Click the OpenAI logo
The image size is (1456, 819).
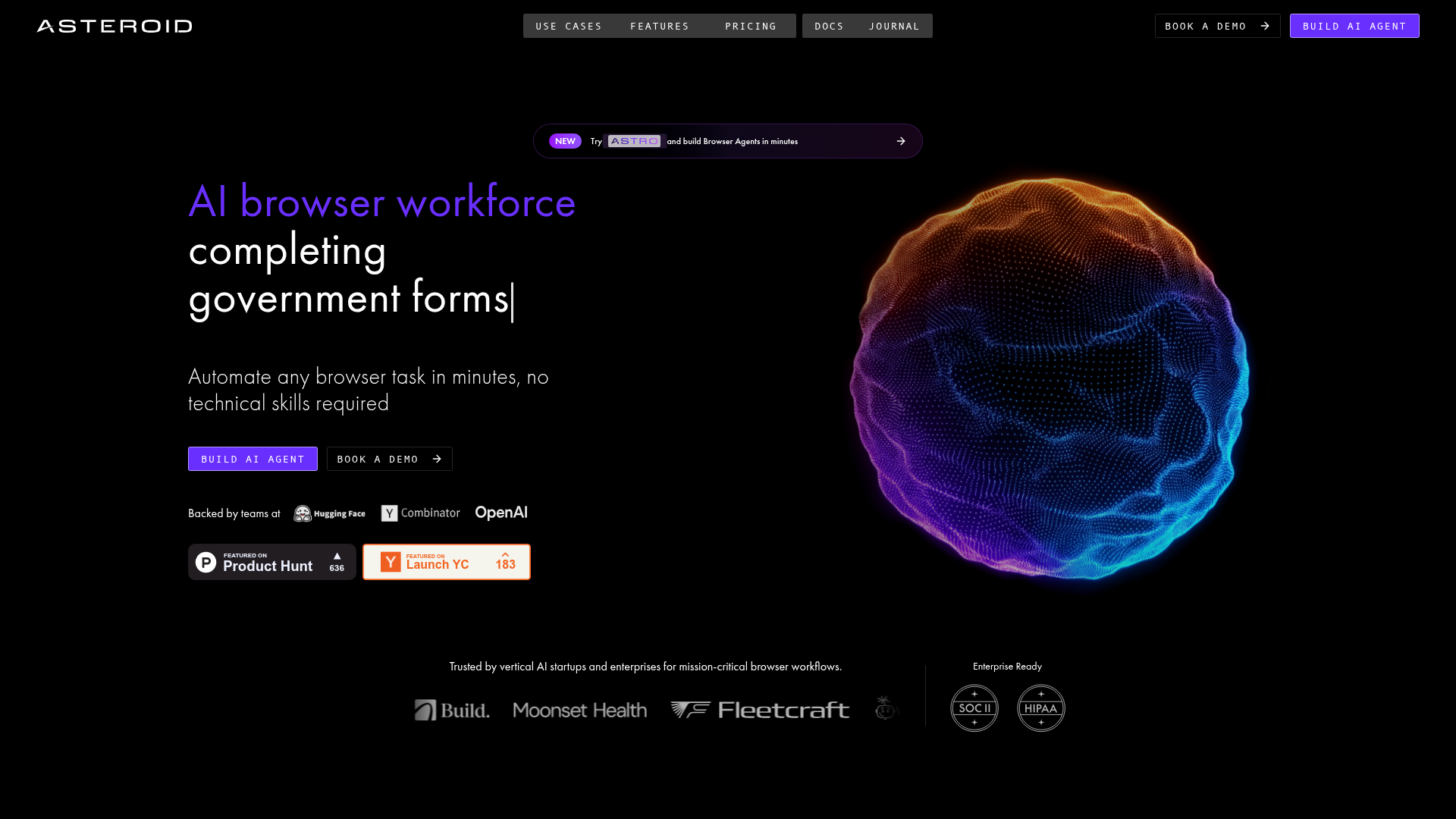point(501,513)
